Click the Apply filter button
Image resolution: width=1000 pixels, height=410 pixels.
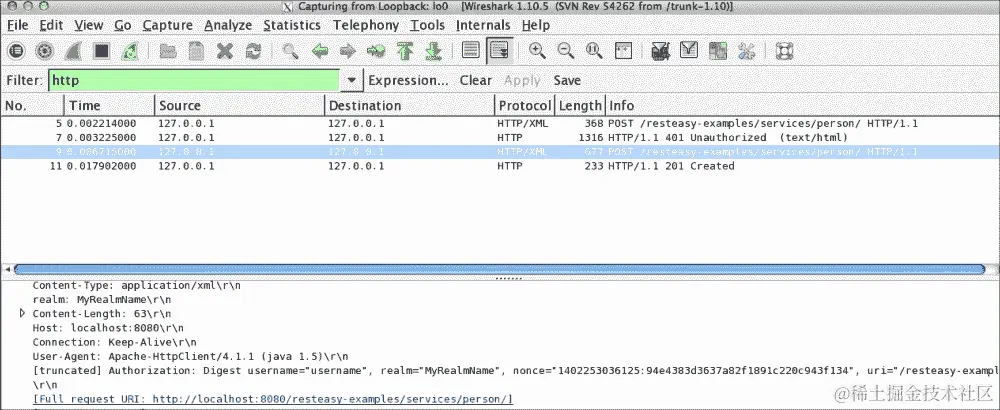(522, 80)
